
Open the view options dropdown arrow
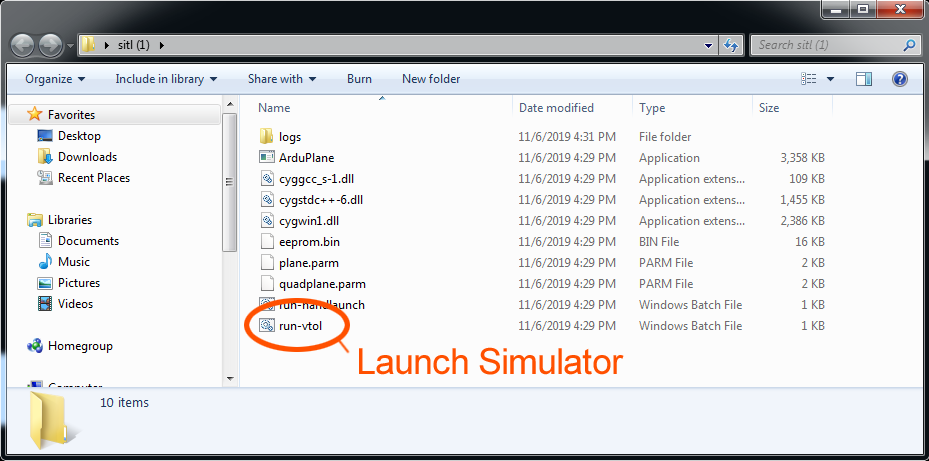(x=830, y=79)
